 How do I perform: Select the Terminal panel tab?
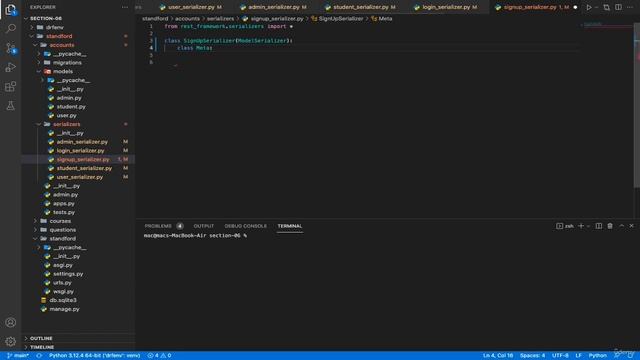click(x=290, y=226)
